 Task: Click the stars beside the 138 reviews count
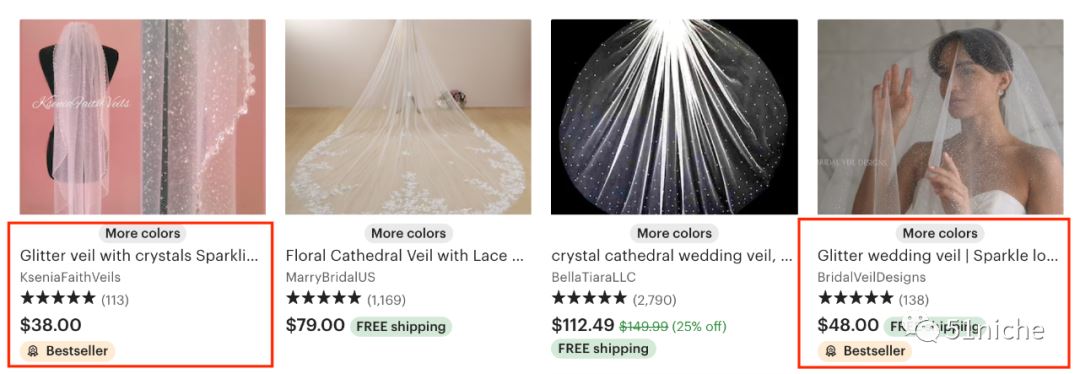coord(855,298)
